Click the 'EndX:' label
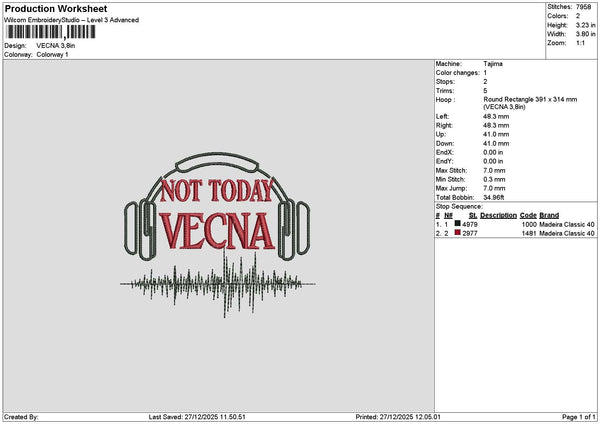Screen dimensions: 600x424 (x=444, y=152)
